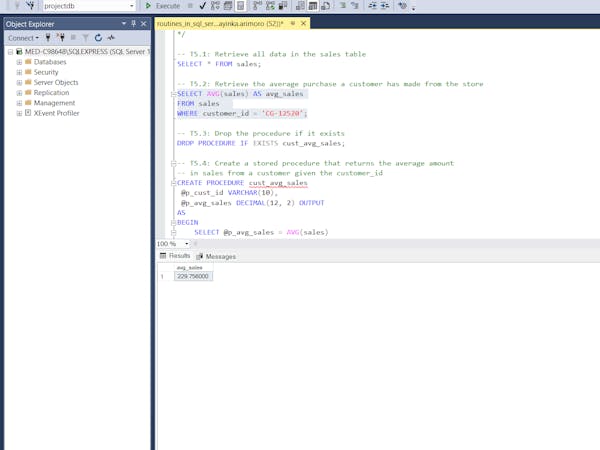Screen dimensions: 600x450
Task: Expand the Server Objects folder
Action: pos(19,83)
